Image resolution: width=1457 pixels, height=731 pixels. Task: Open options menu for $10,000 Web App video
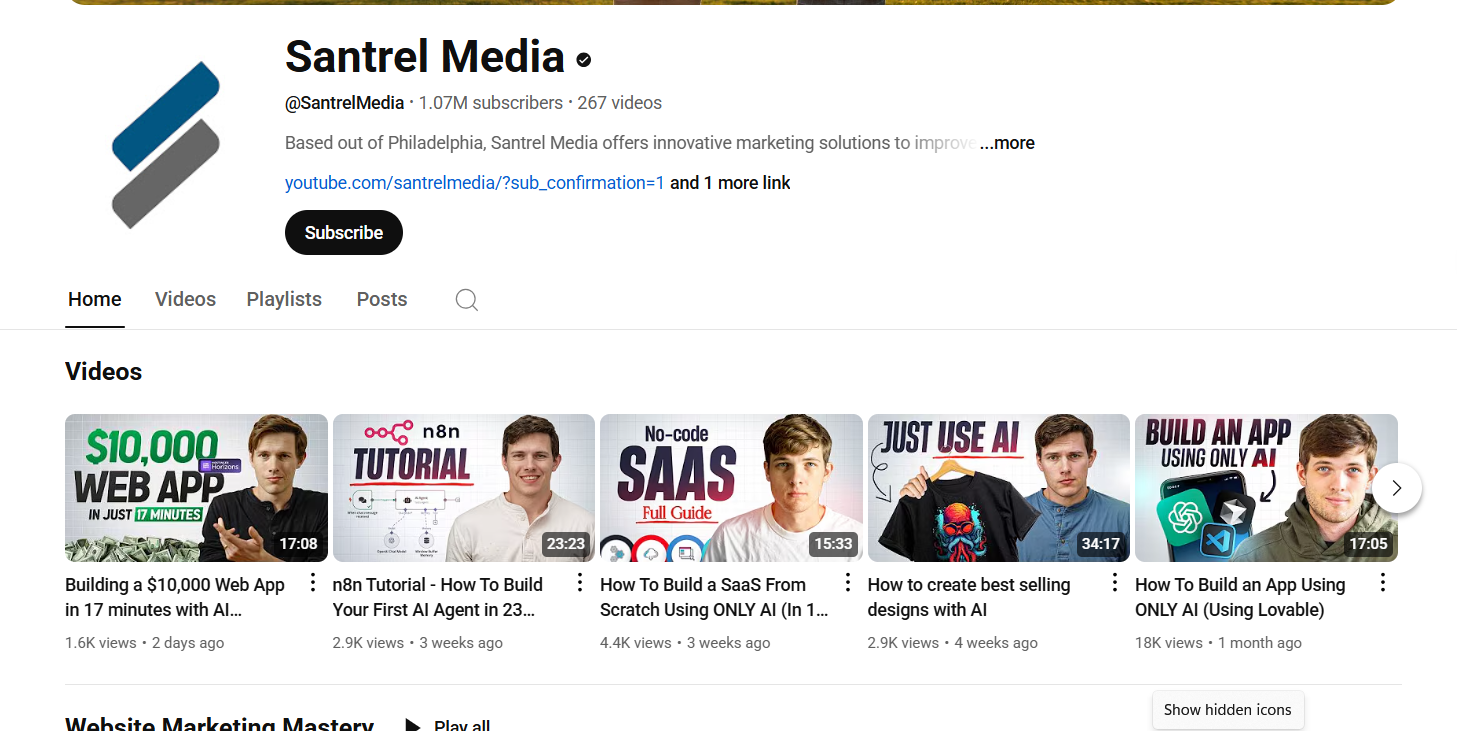312,583
